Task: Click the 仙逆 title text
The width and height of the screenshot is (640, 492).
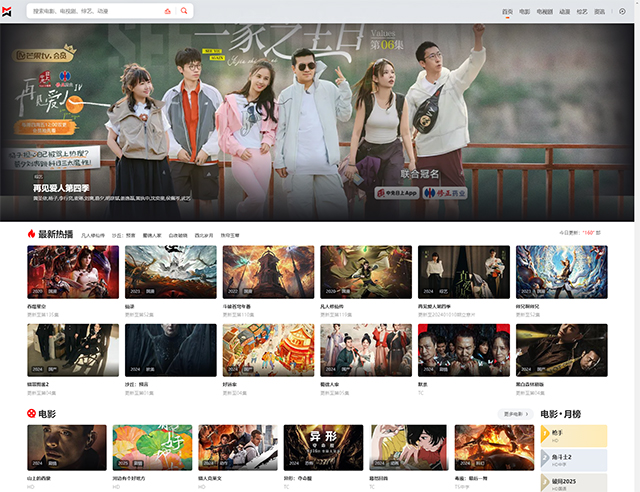Action: (x=130, y=306)
